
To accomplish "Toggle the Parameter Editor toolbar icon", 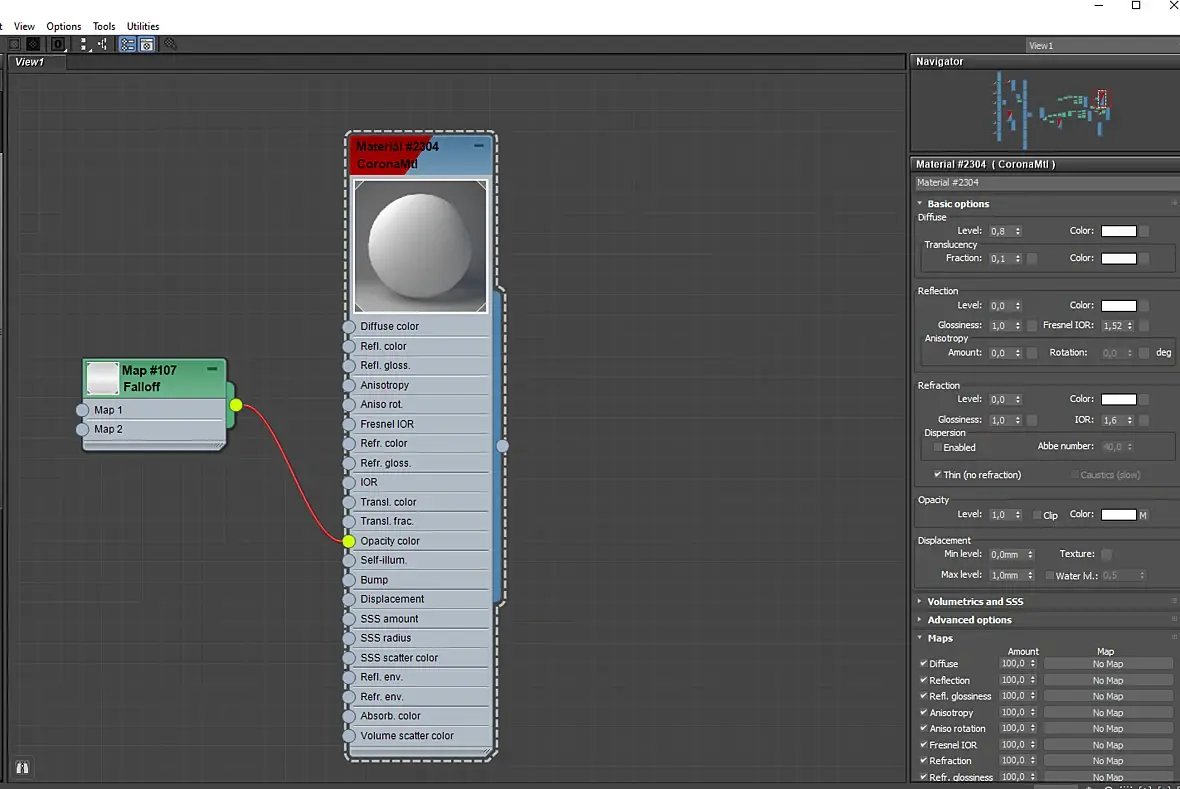I will click(147, 44).
